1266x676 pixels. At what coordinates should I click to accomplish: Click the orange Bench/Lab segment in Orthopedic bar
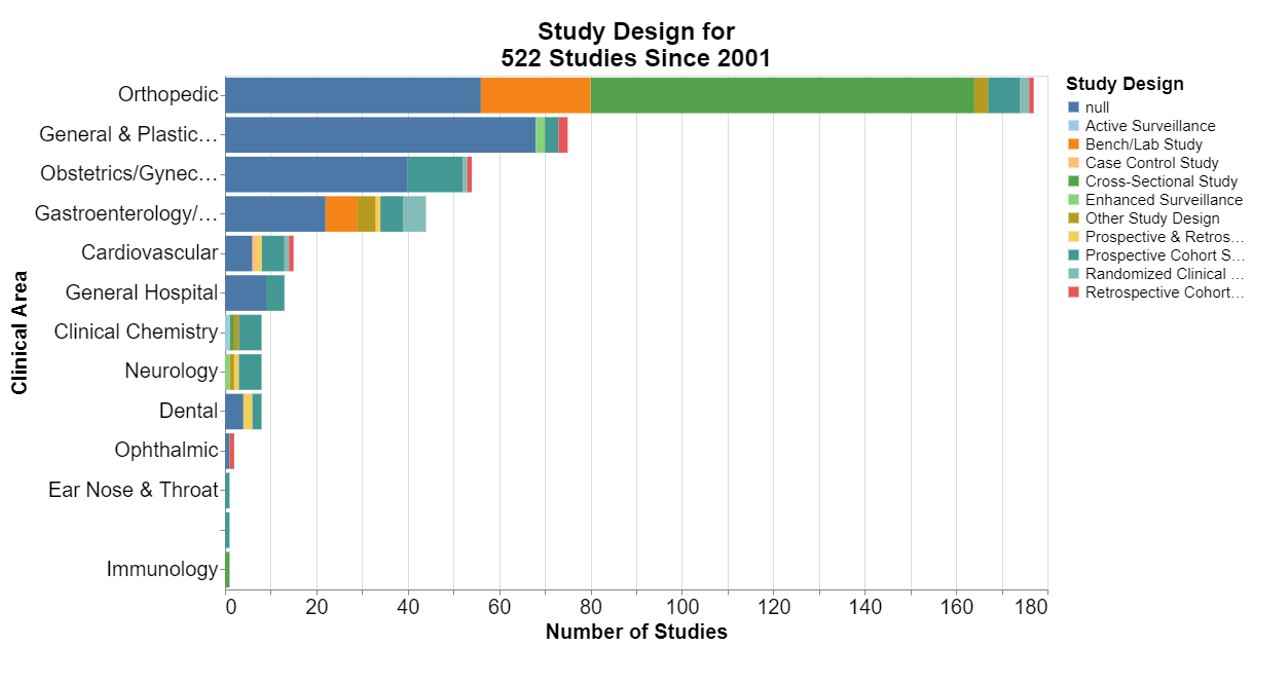(535, 95)
